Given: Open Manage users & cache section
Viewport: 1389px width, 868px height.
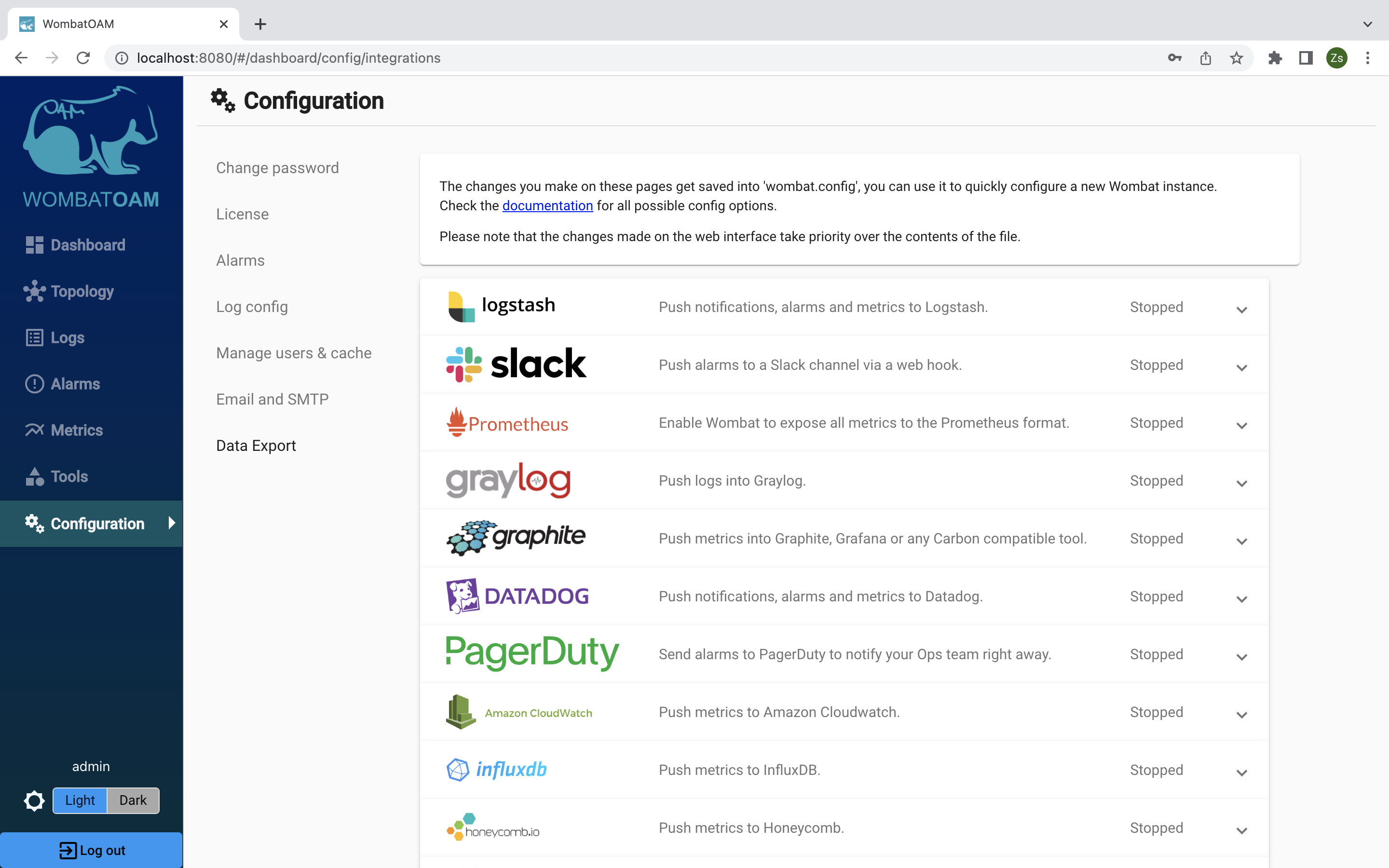Looking at the screenshot, I should 294,353.
